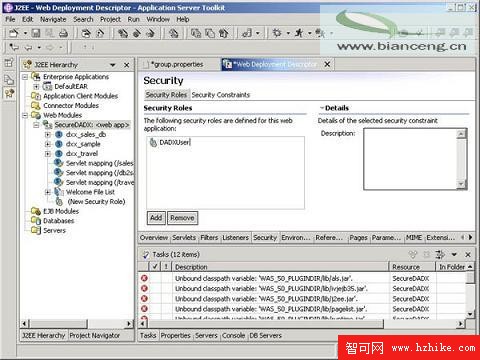The width and height of the screenshot is (480, 360).
Task: Click the Remove security role button
Action: 182,218
